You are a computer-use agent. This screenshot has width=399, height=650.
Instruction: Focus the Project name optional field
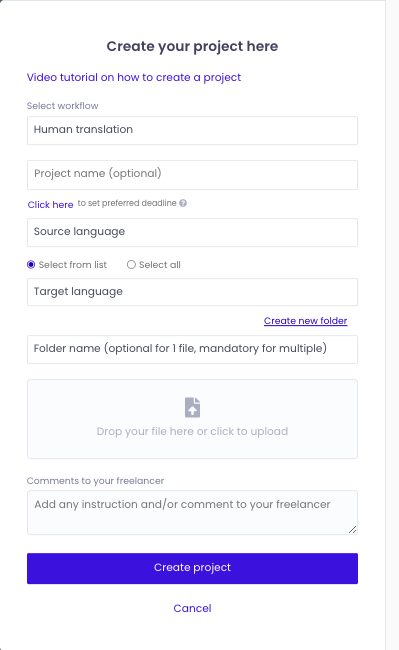pyautogui.click(x=192, y=175)
